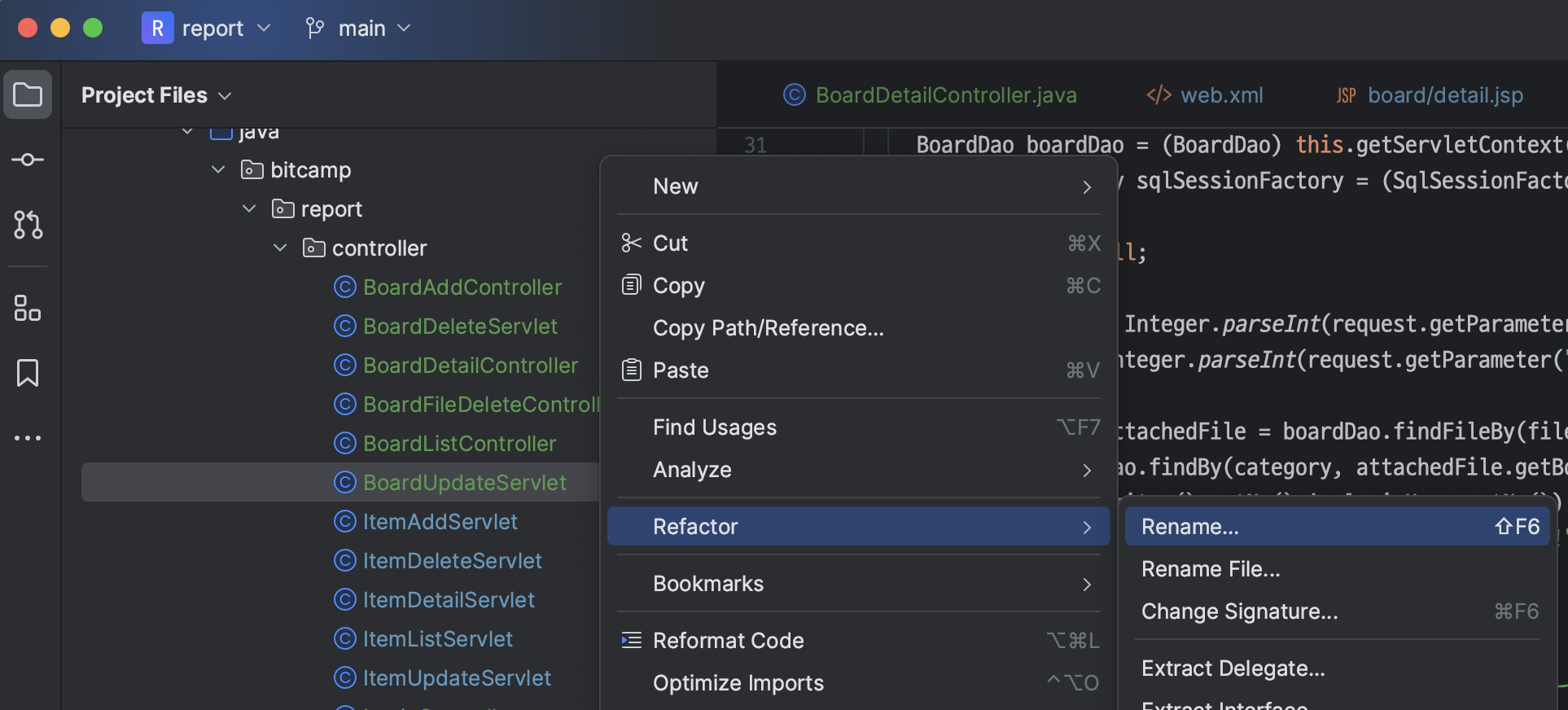Open the Commit tool window
1568x710 pixels.
coord(28,160)
